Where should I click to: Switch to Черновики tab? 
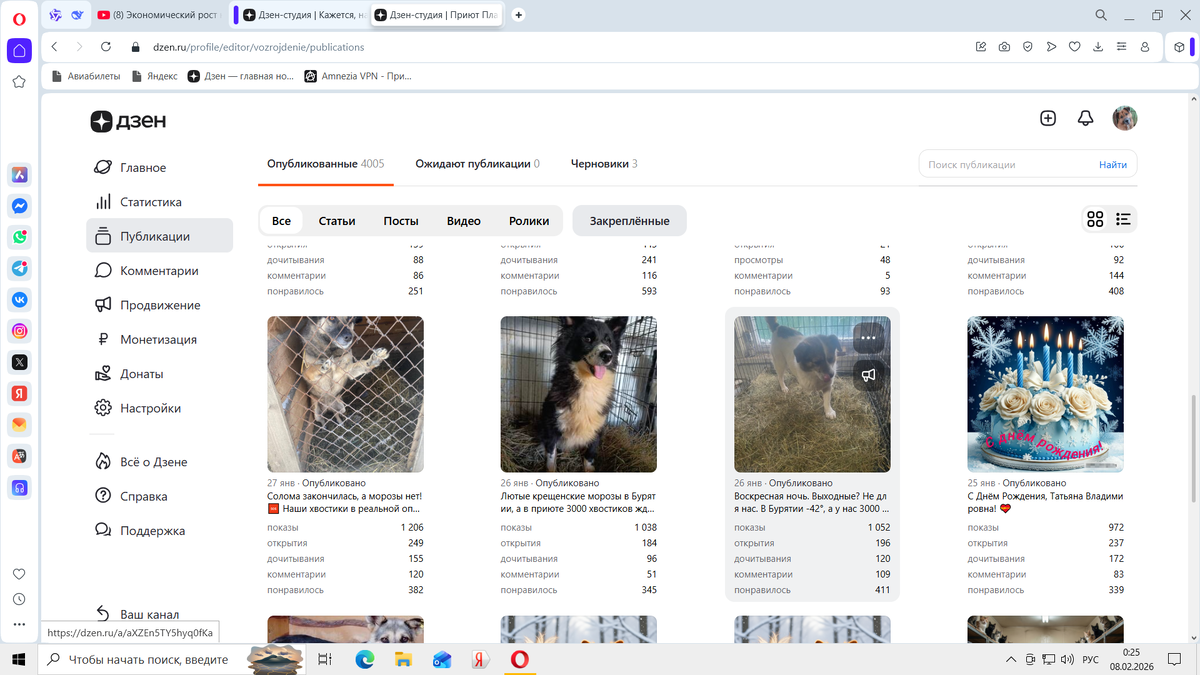coord(604,164)
